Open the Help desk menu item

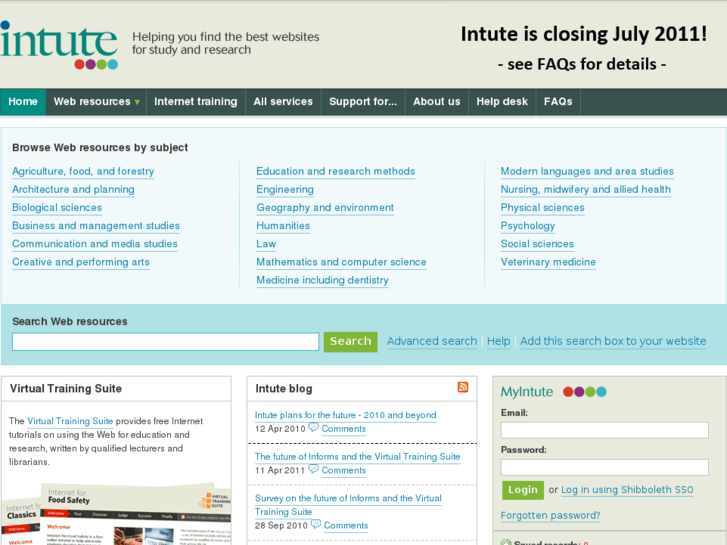[502, 102]
